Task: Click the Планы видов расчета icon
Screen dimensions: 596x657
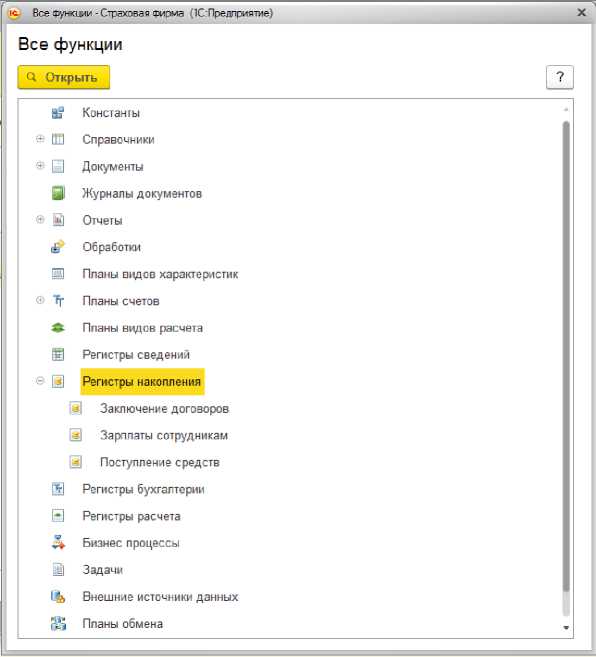Action: (x=58, y=328)
